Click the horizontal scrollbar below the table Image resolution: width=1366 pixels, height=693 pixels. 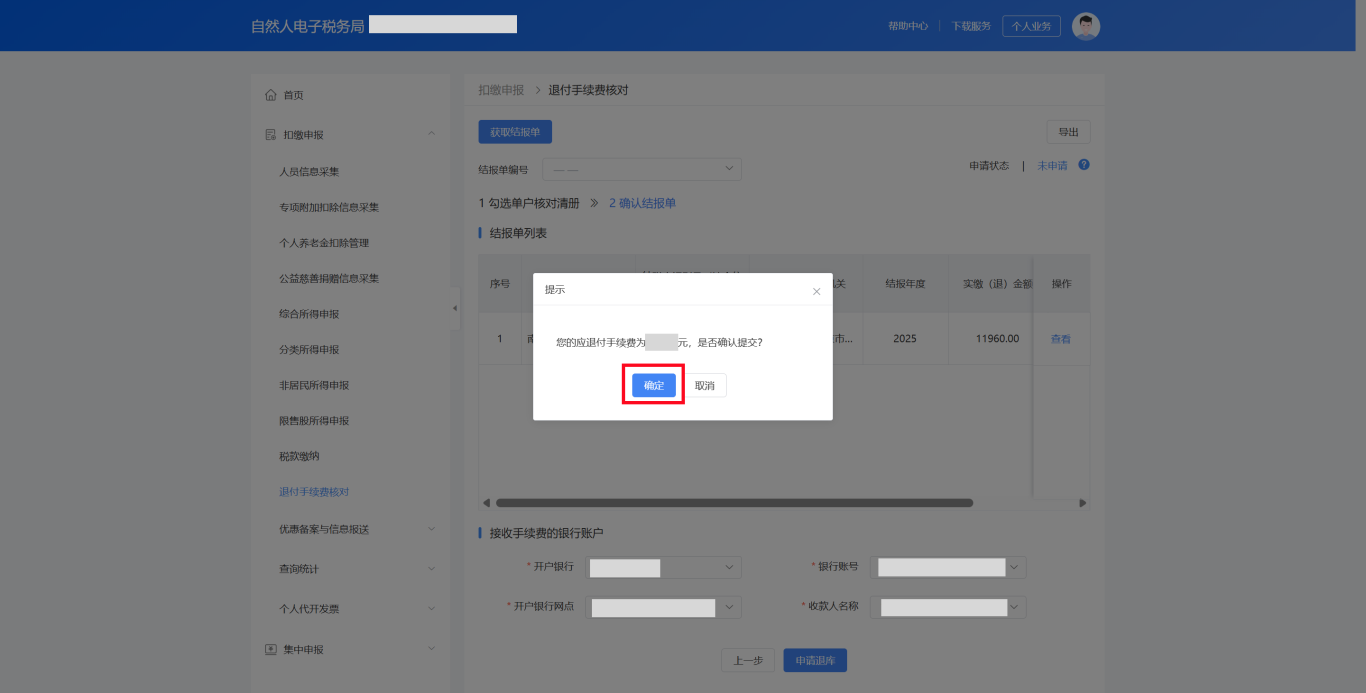tap(730, 502)
